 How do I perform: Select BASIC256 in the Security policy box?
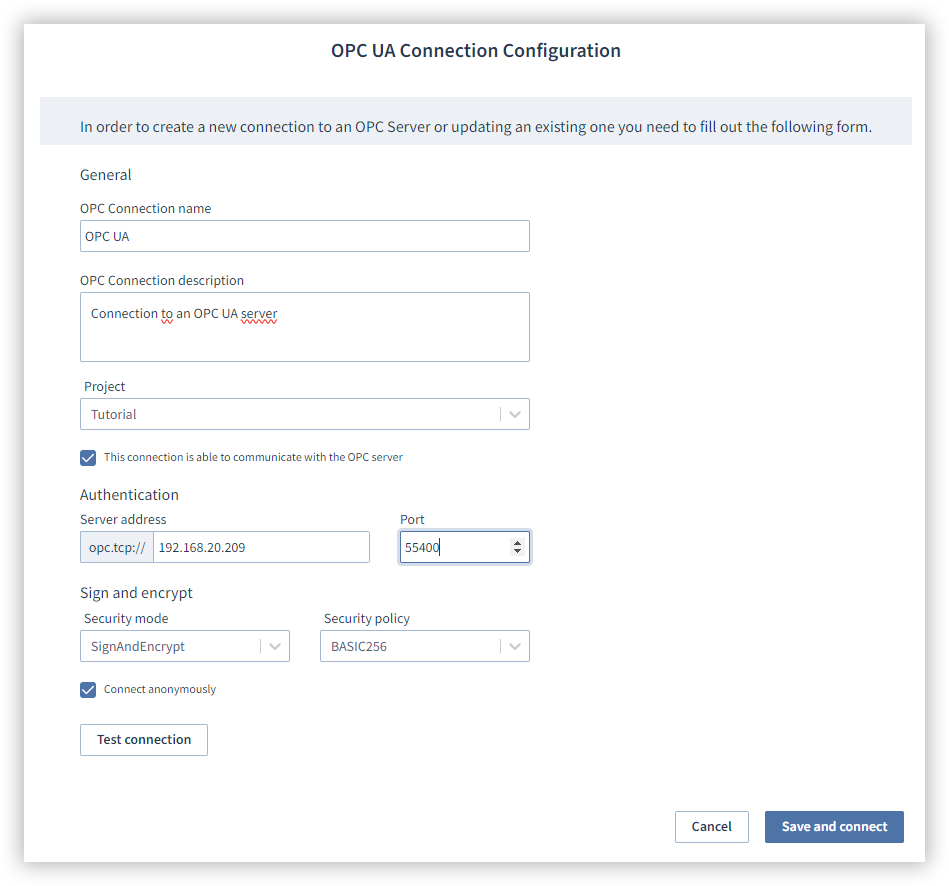(425, 646)
